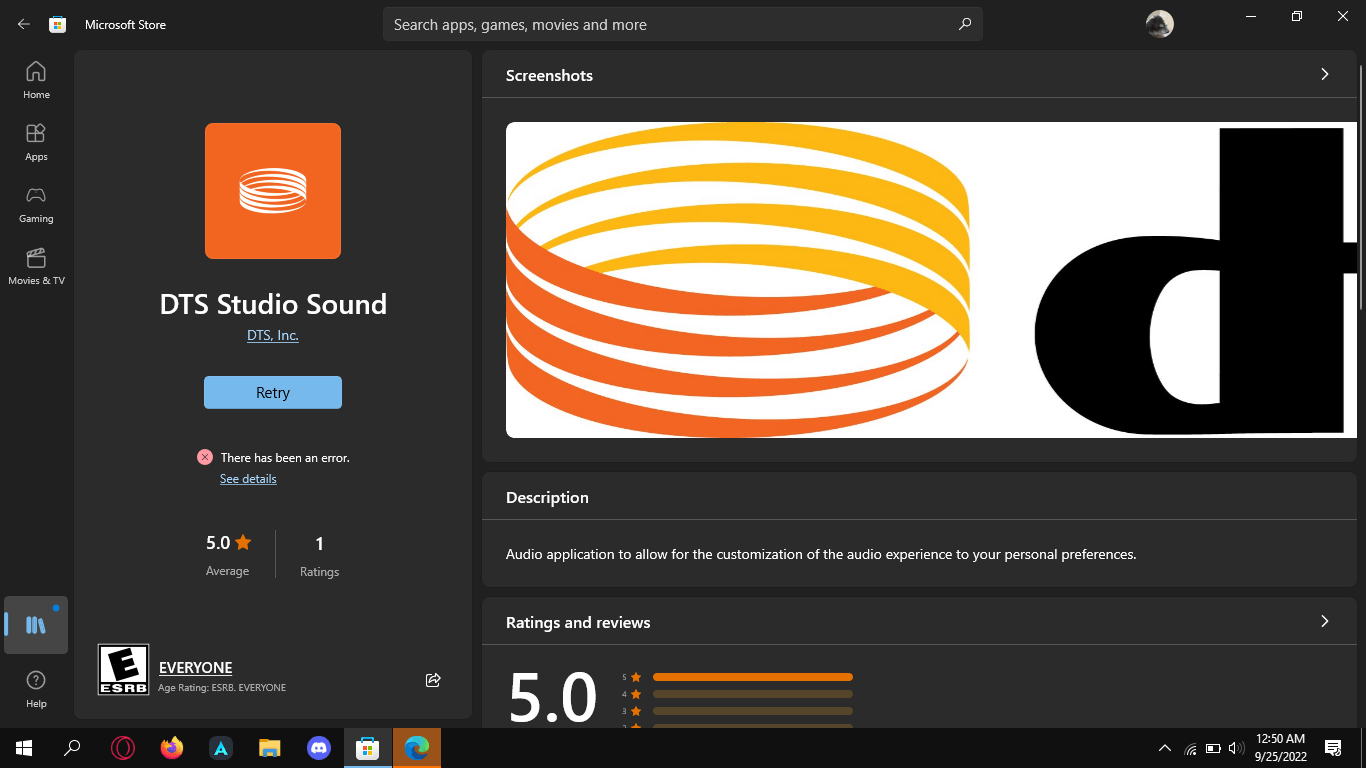Viewport: 1366px width, 768px height.
Task: Click the search magnifier icon
Action: [x=965, y=24]
